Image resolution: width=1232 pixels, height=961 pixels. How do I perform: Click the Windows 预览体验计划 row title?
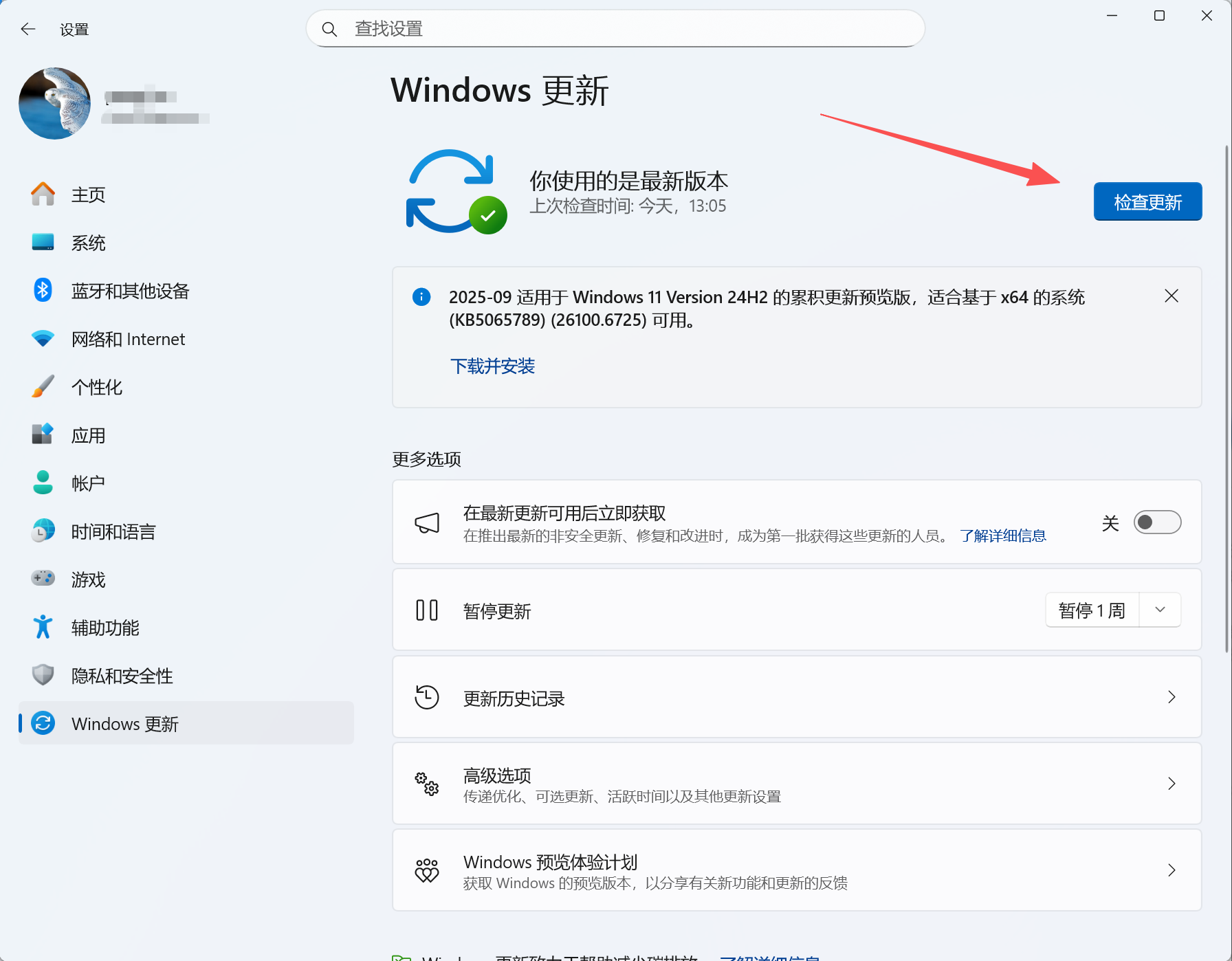551,862
